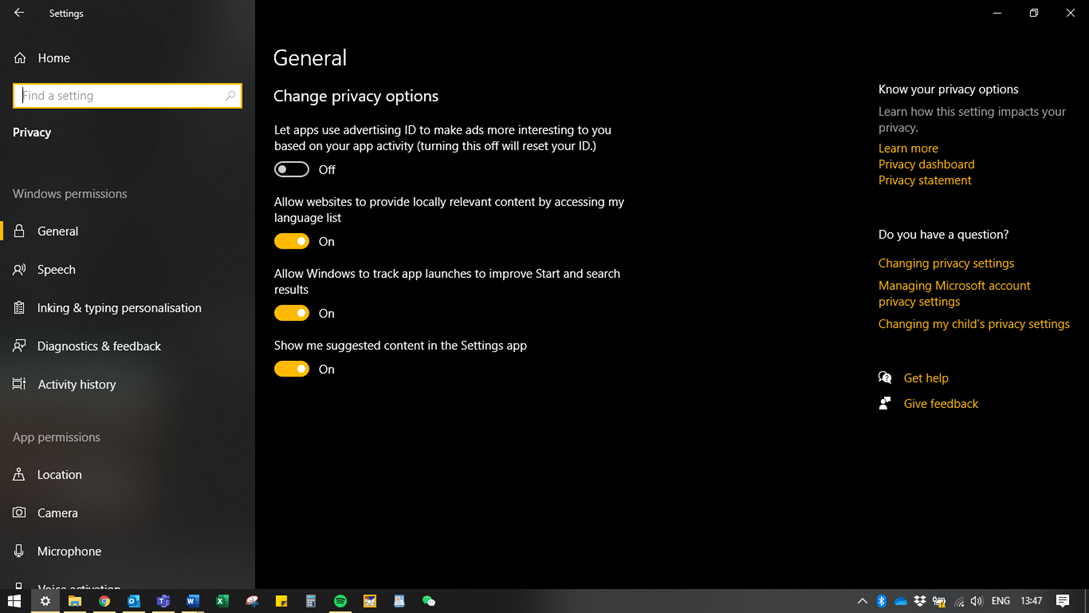Screen dimensions: 1089x613
Task: Open the ENG language selector
Action: click(1000, 601)
